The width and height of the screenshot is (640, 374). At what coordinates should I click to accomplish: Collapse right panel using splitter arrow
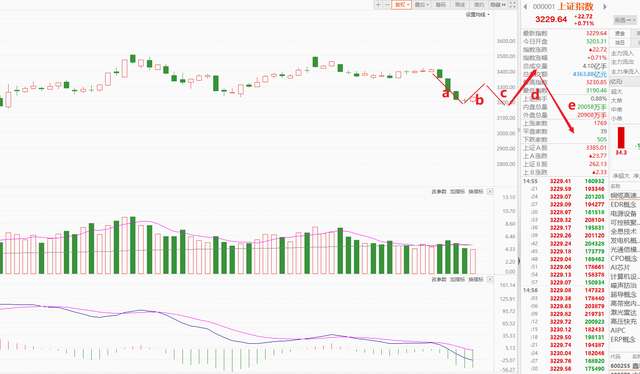click(x=519, y=260)
